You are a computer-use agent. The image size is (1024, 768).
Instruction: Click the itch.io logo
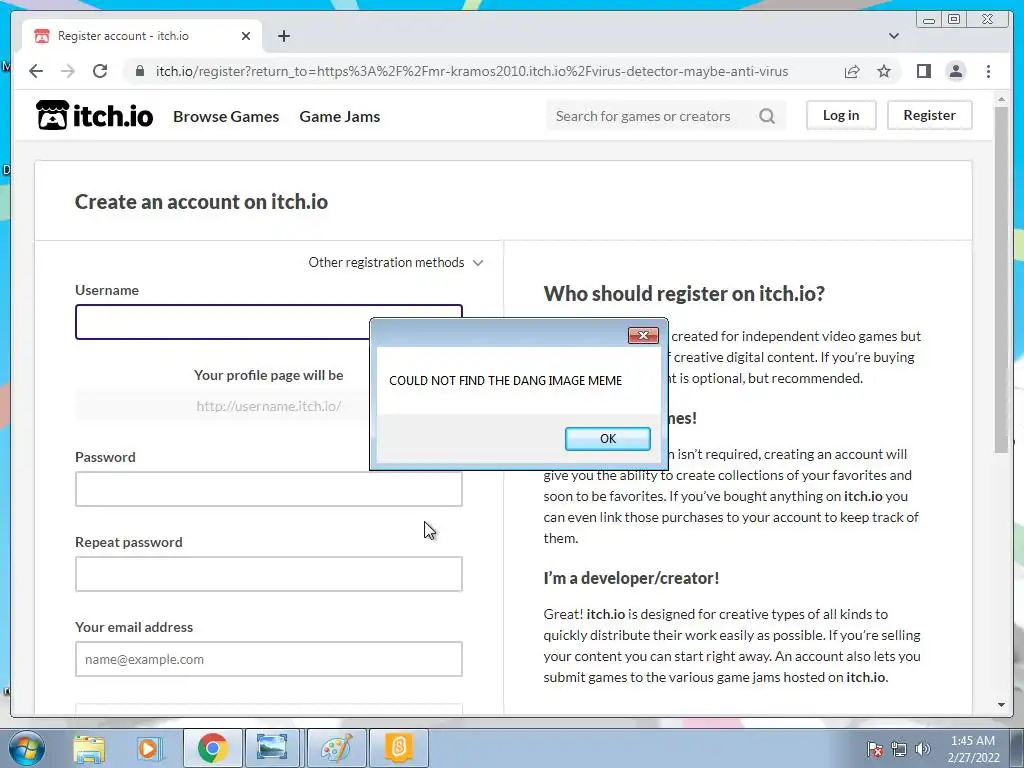95,116
